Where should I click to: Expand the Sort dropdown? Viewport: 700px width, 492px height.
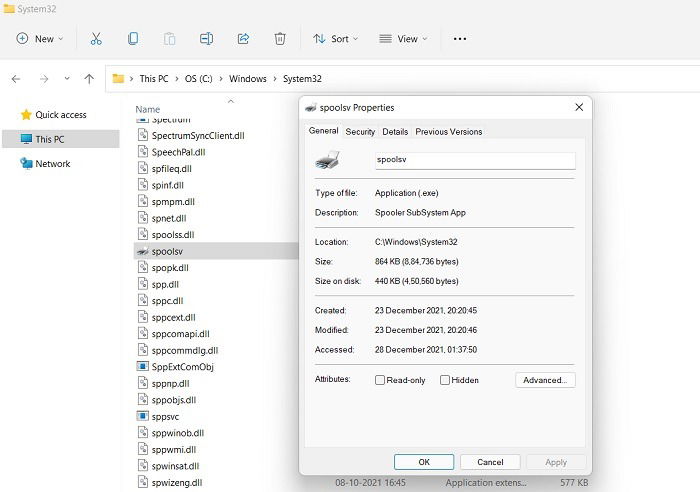pos(336,39)
